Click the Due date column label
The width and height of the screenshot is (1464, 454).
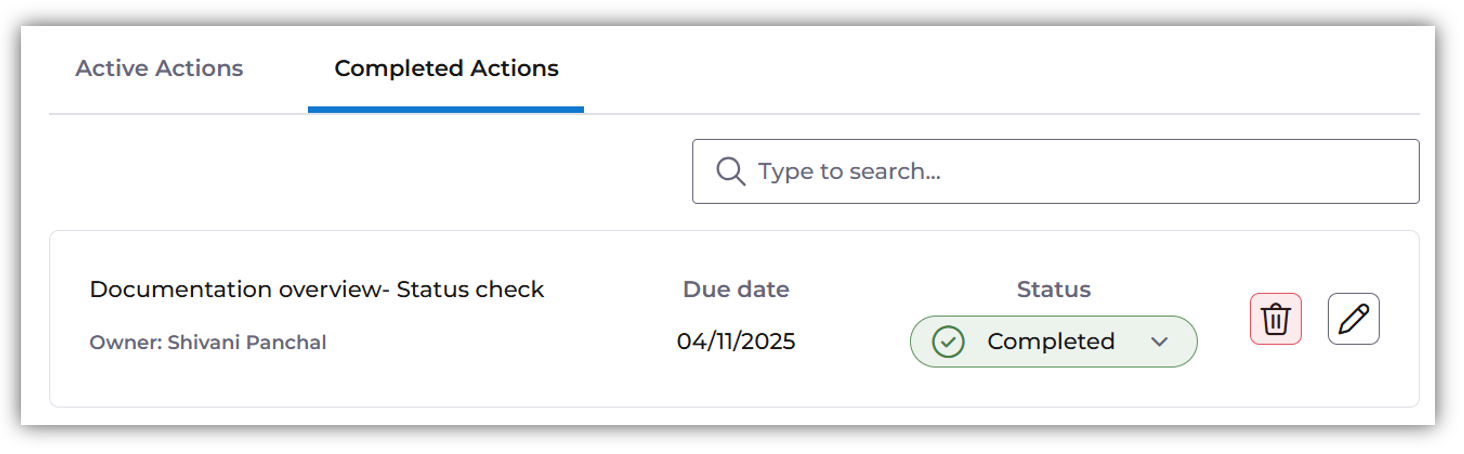(x=736, y=290)
